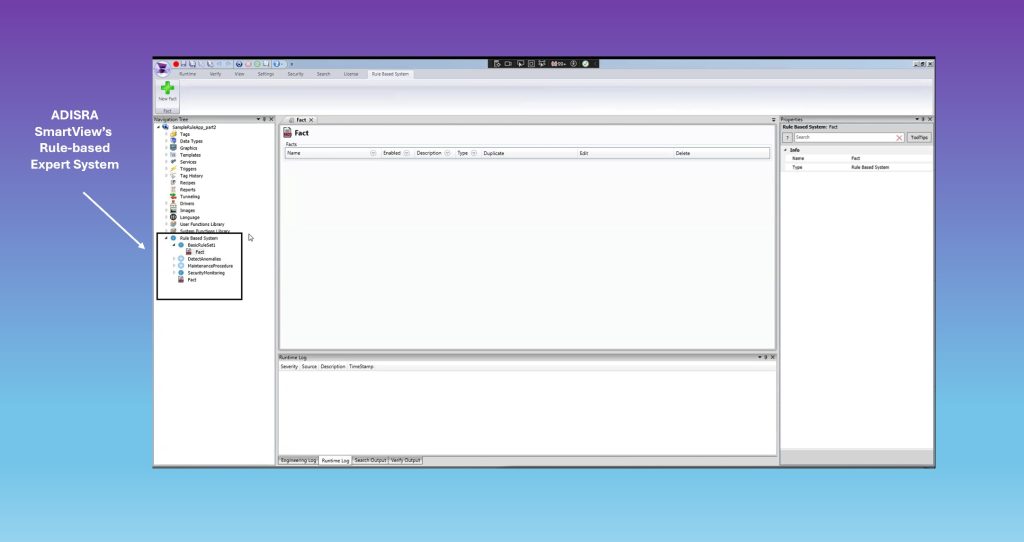Click the help question mark in Properties

pos(788,138)
